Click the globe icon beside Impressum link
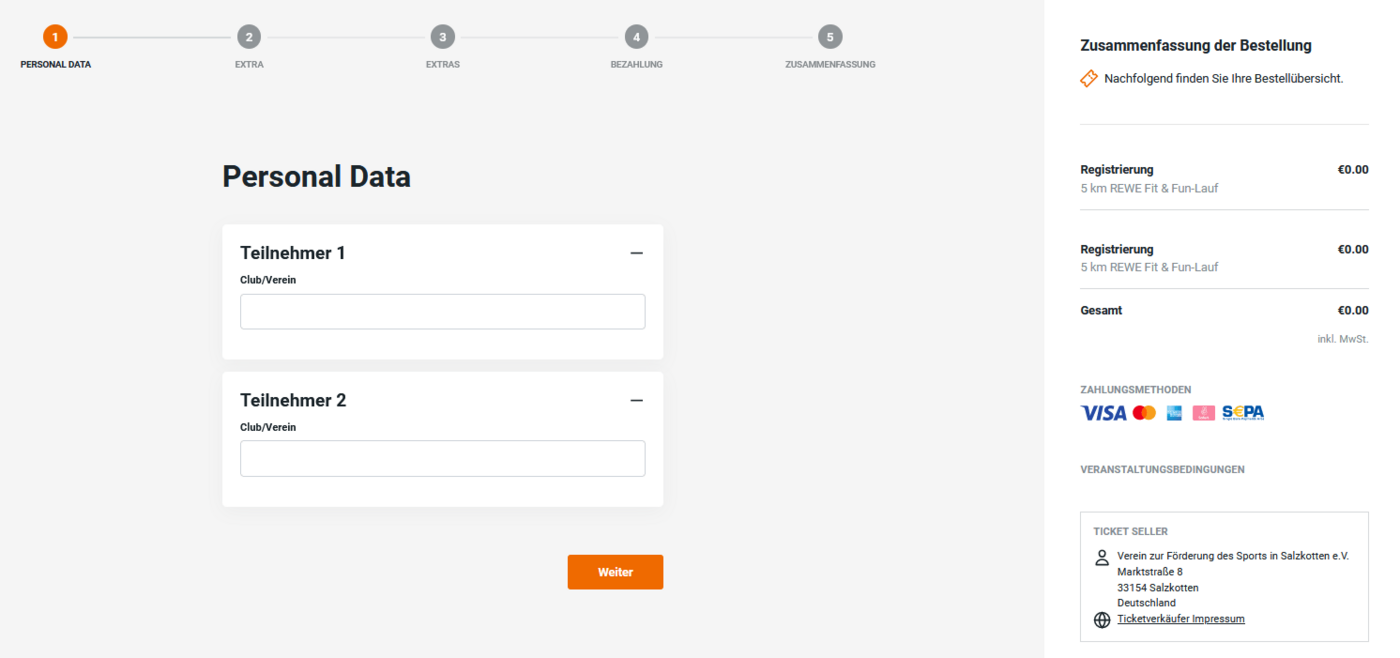Screen dimensions: 1400x658 [1102, 620]
